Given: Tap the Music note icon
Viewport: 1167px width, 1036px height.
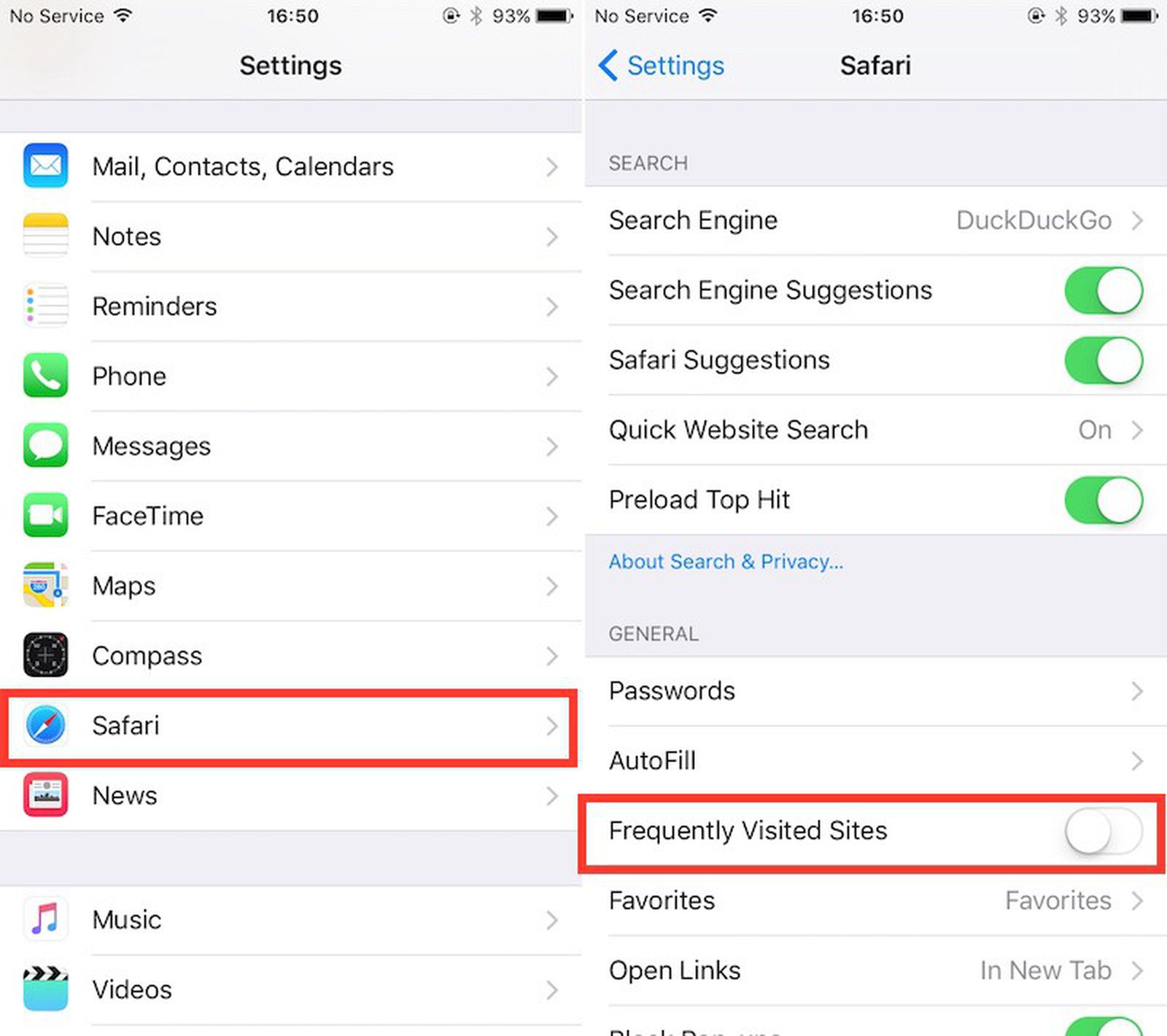Looking at the screenshot, I should tap(45, 919).
